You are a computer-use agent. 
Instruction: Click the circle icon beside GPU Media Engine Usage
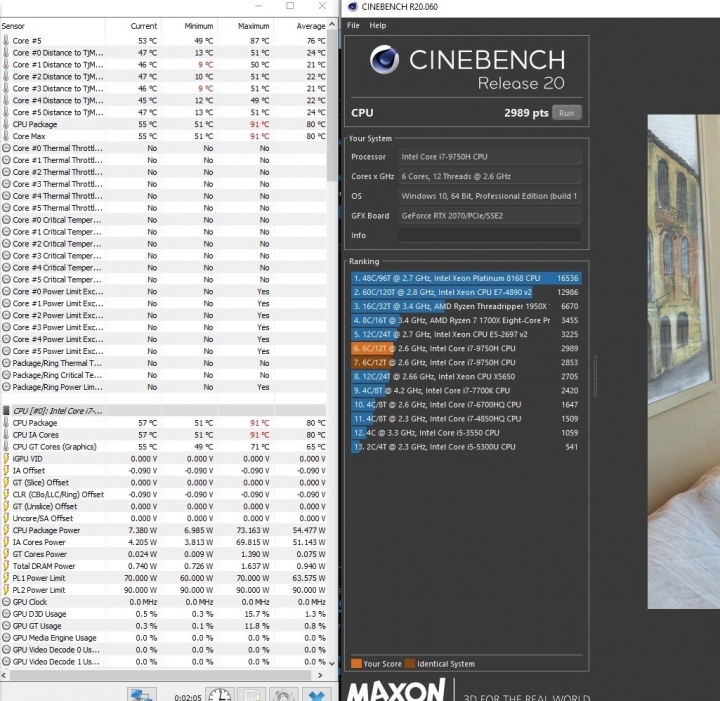[x=6, y=637]
